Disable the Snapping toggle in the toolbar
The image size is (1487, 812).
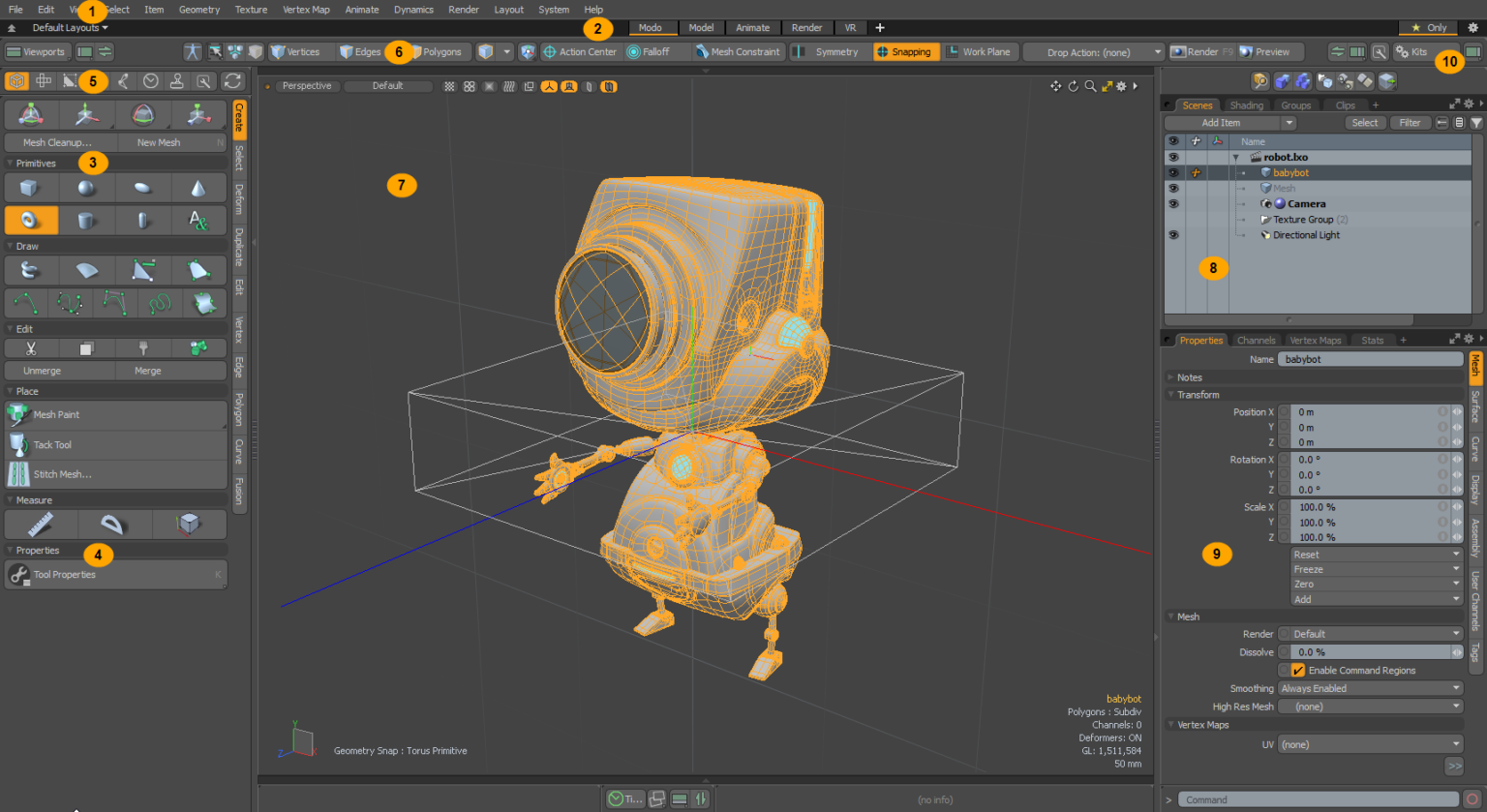[x=905, y=51]
